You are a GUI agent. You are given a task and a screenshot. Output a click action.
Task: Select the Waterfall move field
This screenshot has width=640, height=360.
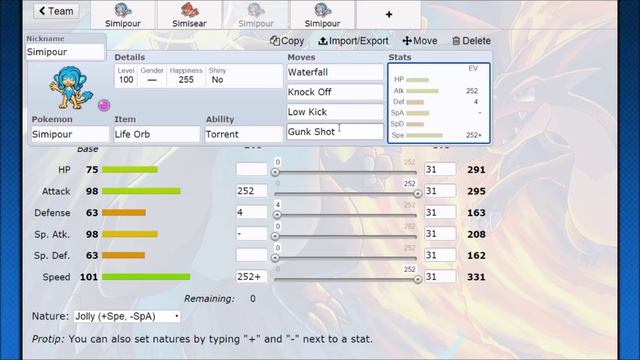pos(335,72)
